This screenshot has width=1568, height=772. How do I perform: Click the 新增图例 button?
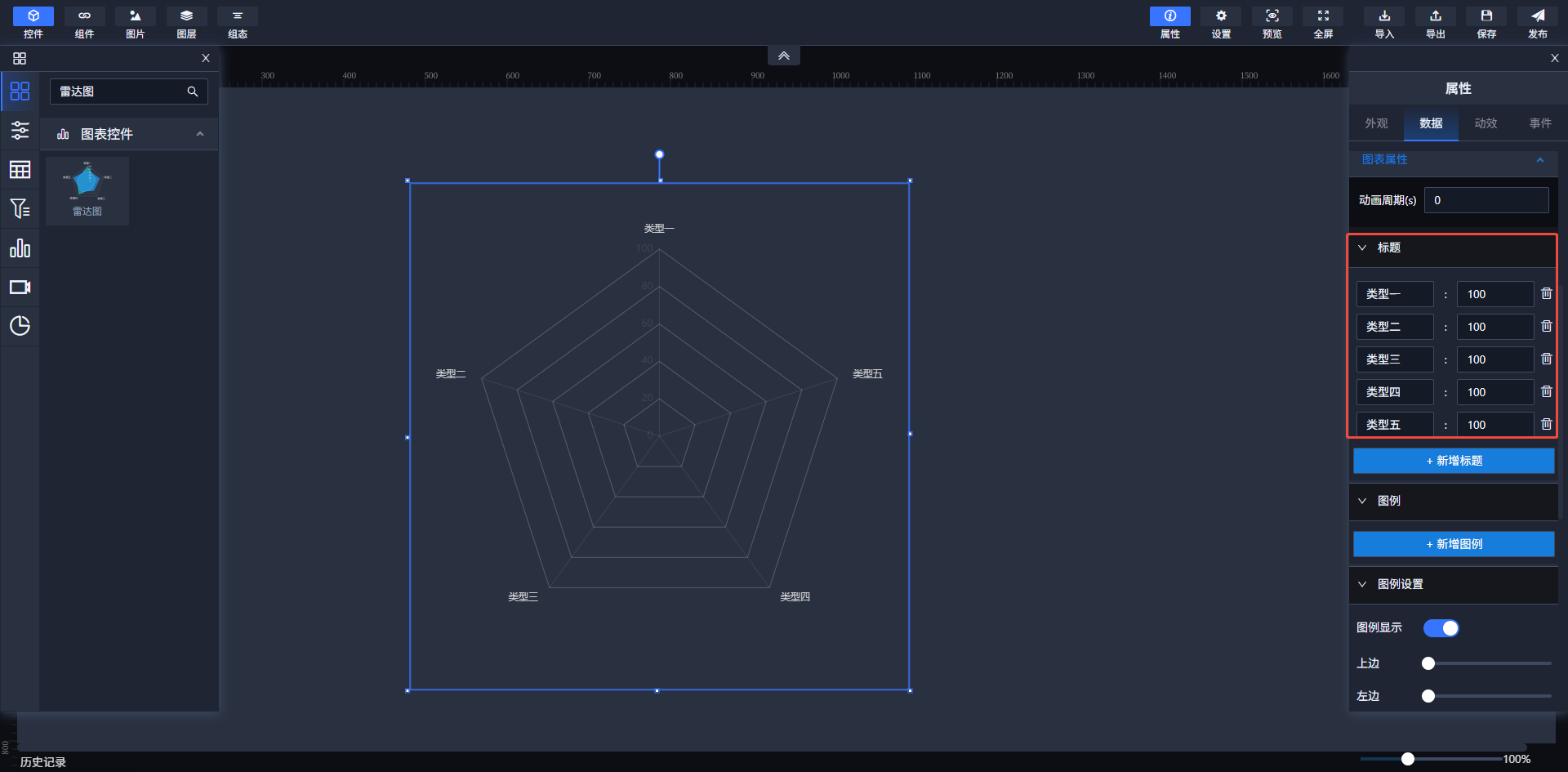point(1454,544)
